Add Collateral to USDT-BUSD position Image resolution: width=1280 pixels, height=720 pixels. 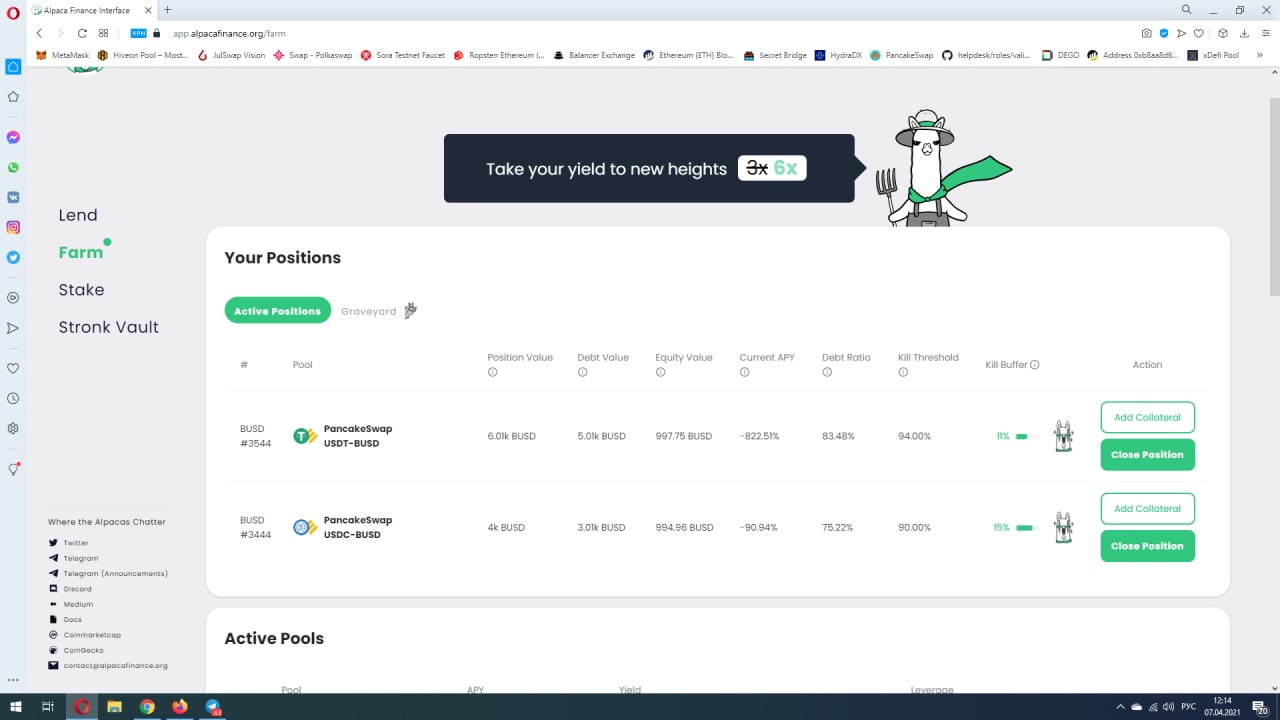[1147, 417]
